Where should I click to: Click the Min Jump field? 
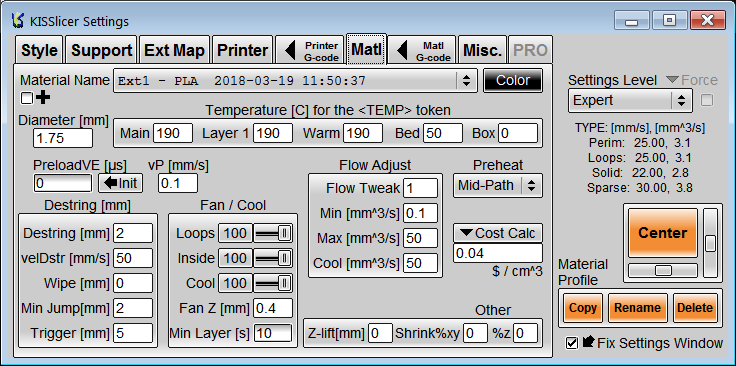pos(133,308)
